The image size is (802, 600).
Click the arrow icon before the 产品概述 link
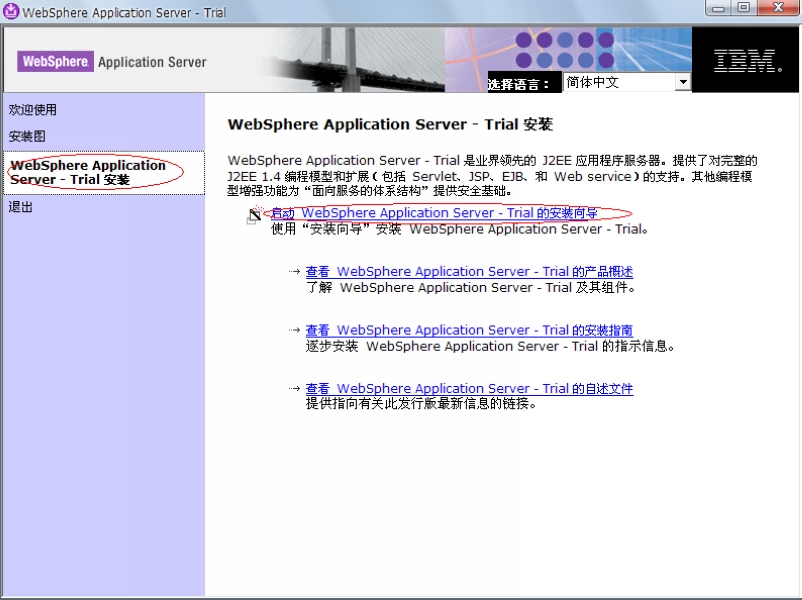tap(296, 271)
